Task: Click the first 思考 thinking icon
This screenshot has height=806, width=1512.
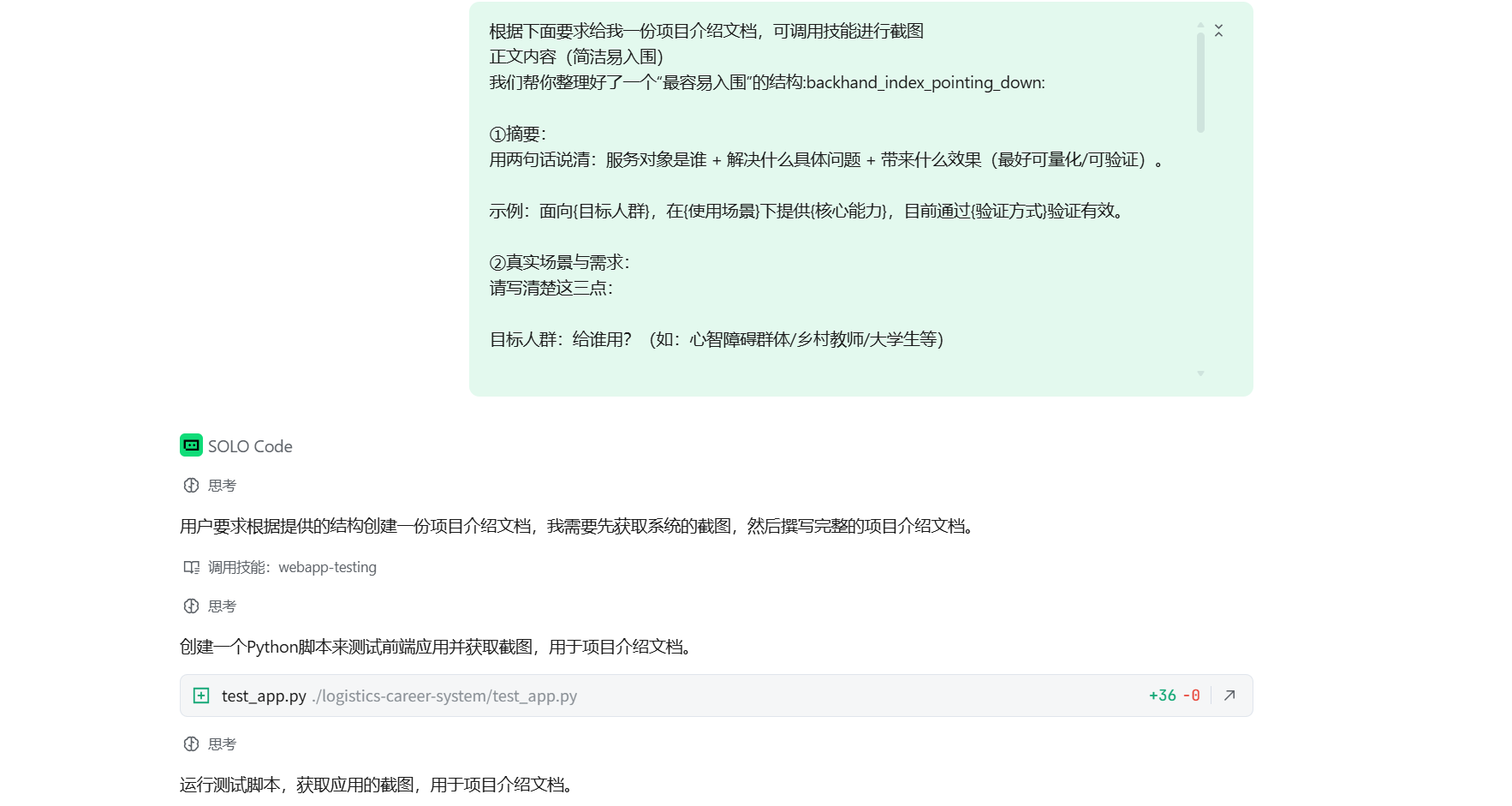Action: 191,486
